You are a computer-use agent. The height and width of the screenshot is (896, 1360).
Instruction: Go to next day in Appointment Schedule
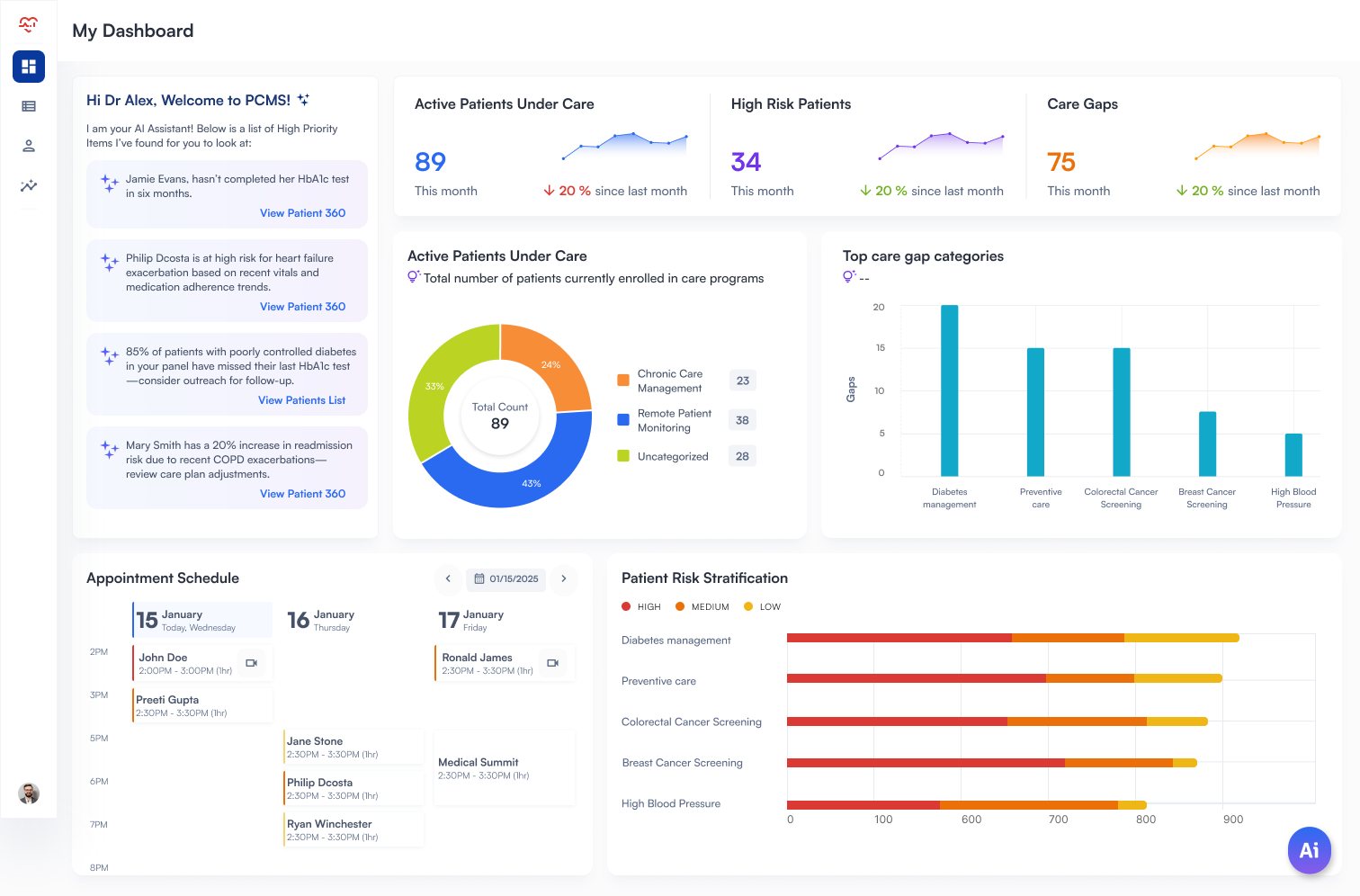click(564, 579)
